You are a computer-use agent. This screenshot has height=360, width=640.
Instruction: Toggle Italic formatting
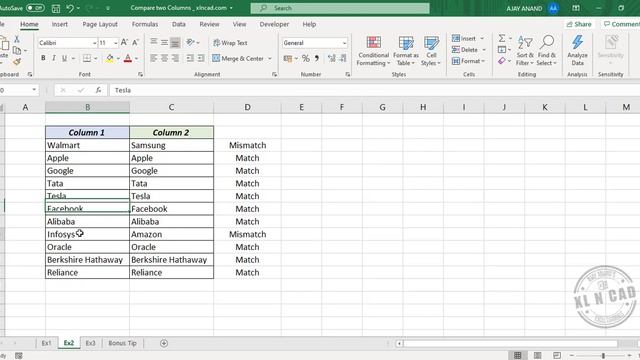(53, 58)
